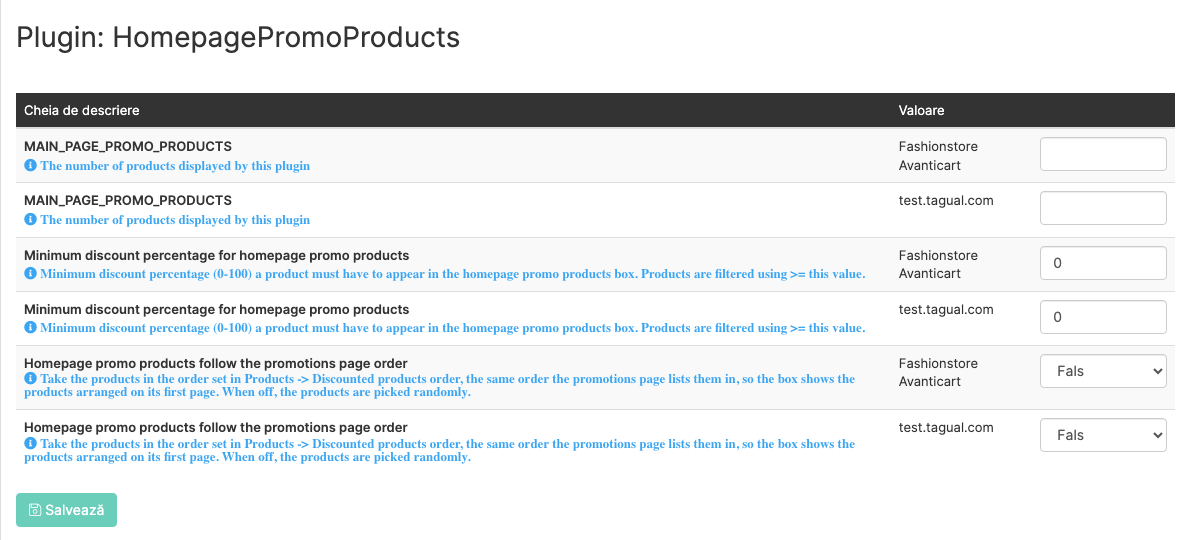Click Fashionstore Avanticart text in first row
The image size is (1190, 540).
[x=938, y=155]
